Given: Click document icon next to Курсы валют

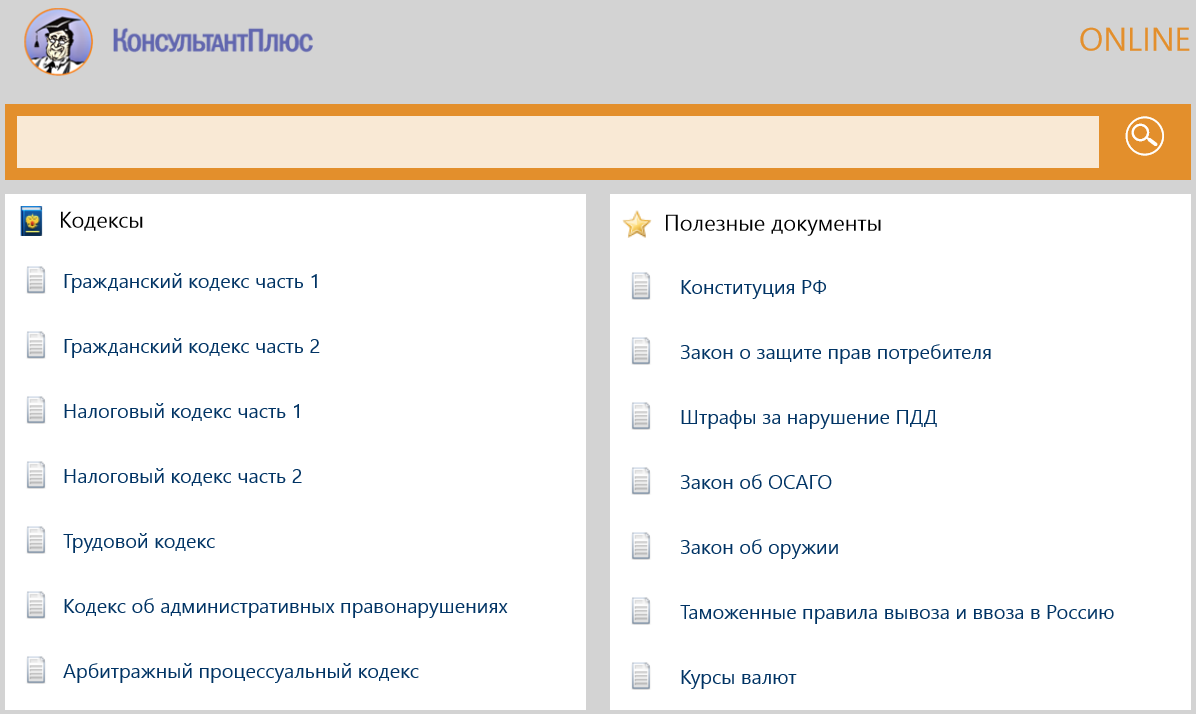Looking at the screenshot, I should click(641, 677).
